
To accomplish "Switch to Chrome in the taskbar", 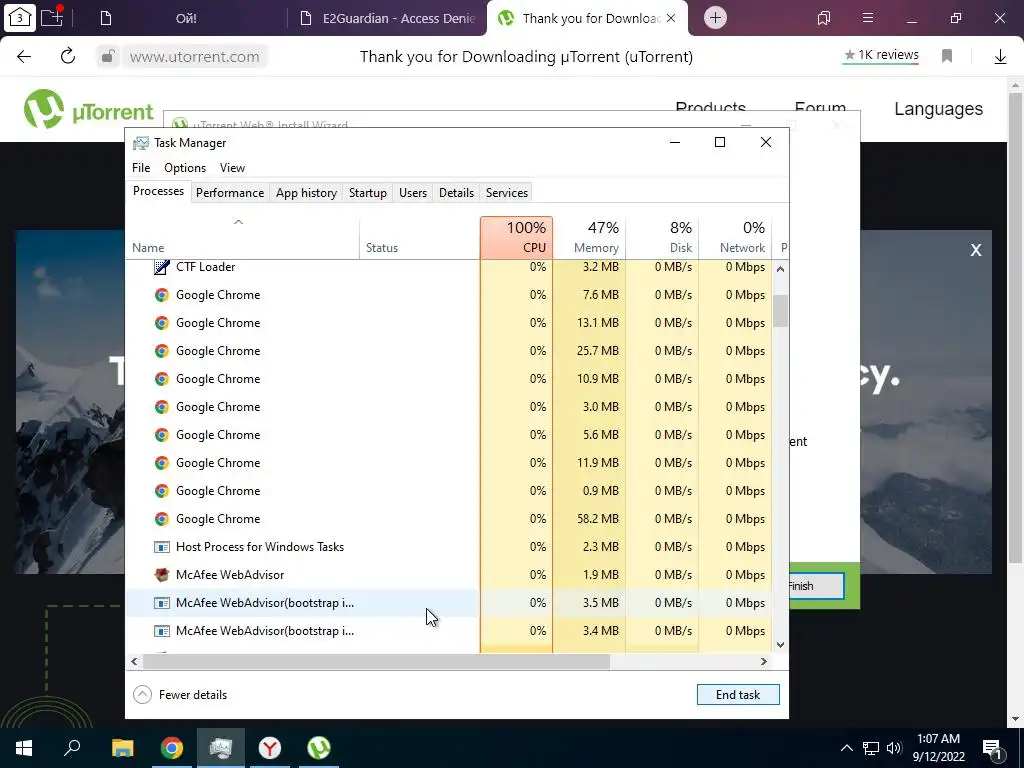I will coord(172,748).
